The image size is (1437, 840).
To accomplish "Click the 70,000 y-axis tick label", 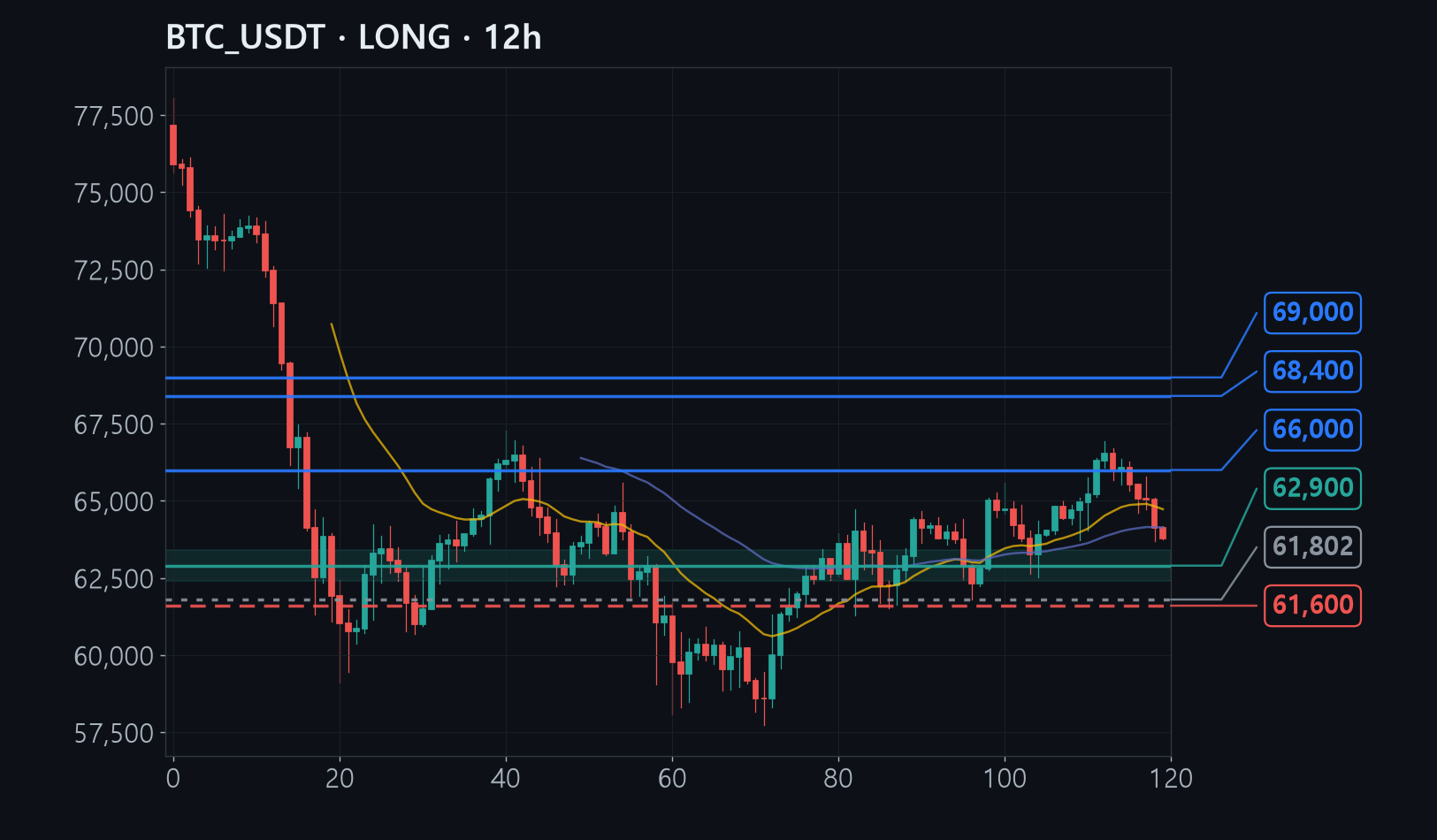I will [x=114, y=347].
